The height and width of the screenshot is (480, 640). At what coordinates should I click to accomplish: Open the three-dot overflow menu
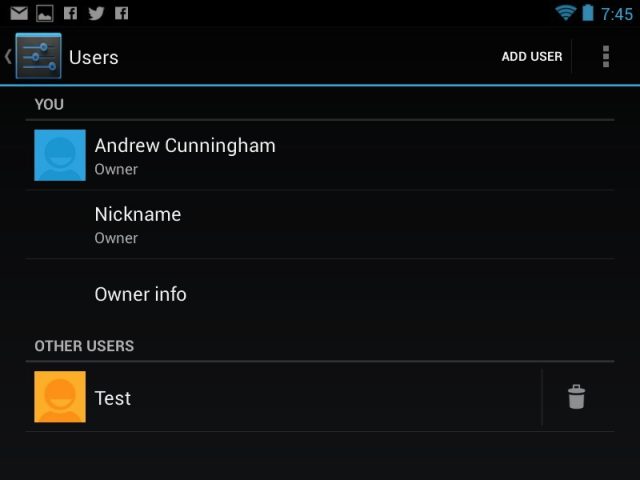point(606,56)
